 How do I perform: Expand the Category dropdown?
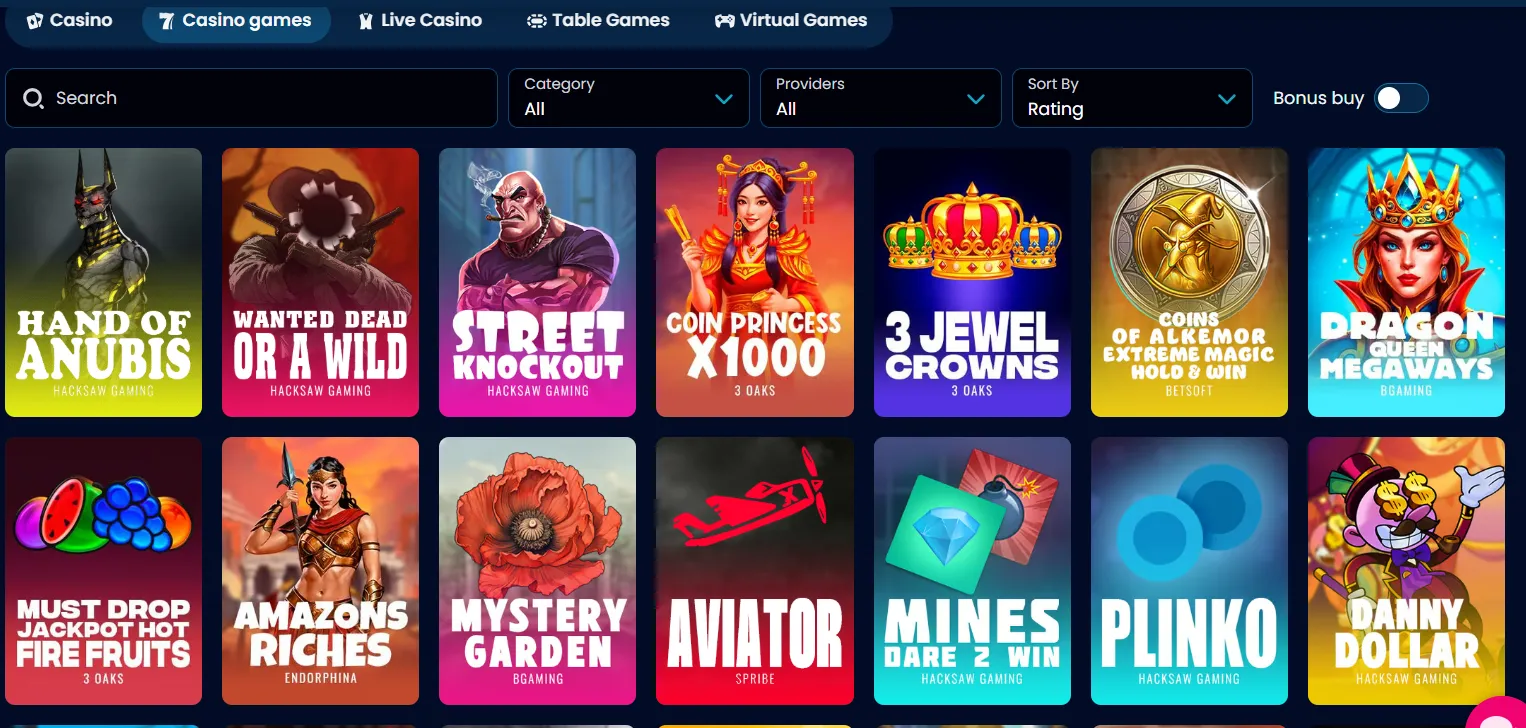coord(628,98)
